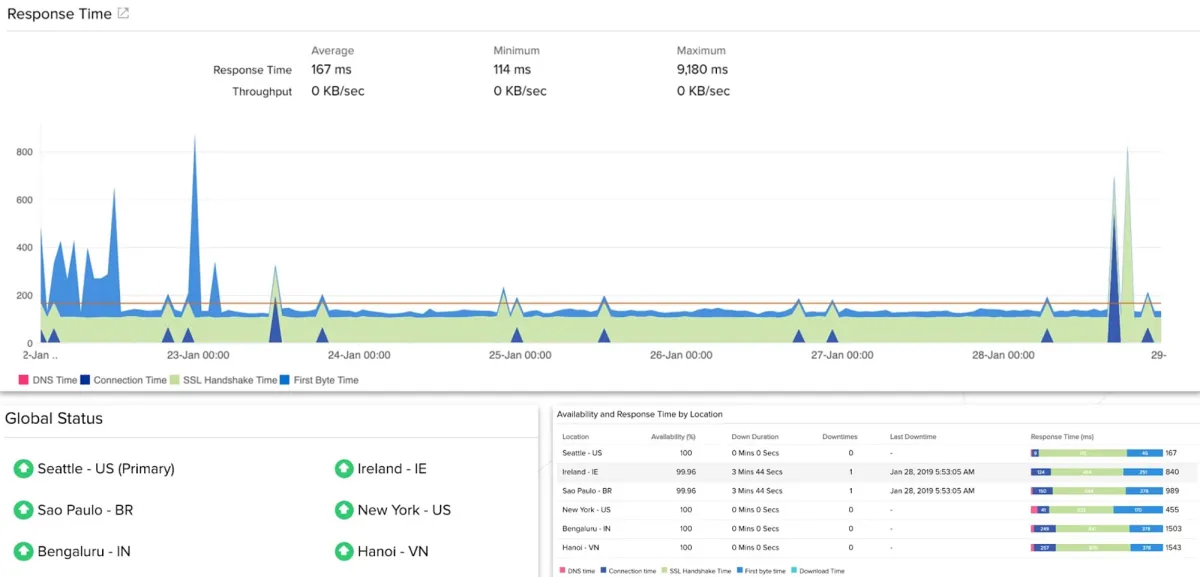Click green up-status icon for Seattle - US
The image size is (1200, 577).
(x=23, y=469)
